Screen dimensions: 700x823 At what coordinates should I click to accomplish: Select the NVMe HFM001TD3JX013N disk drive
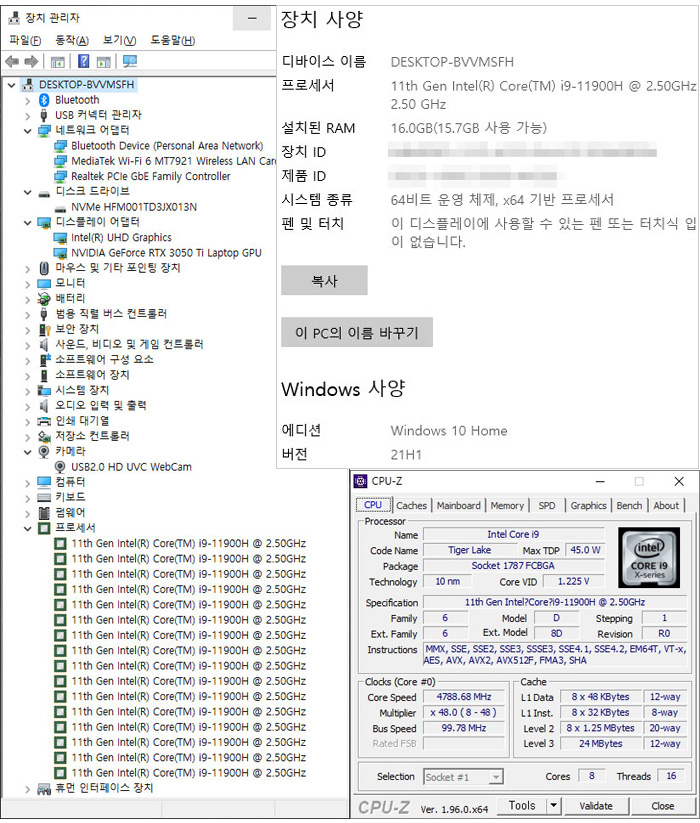pos(134,207)
